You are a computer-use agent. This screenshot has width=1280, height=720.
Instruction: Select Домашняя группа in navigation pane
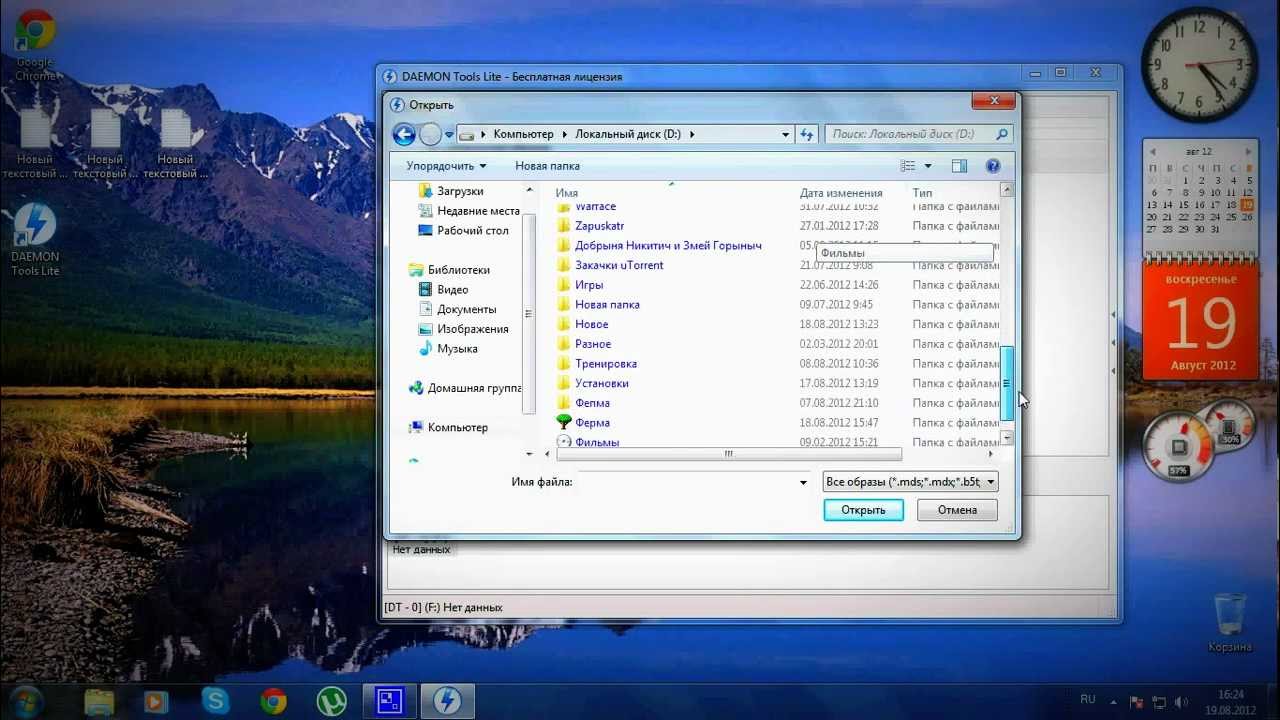click(465, 388)
